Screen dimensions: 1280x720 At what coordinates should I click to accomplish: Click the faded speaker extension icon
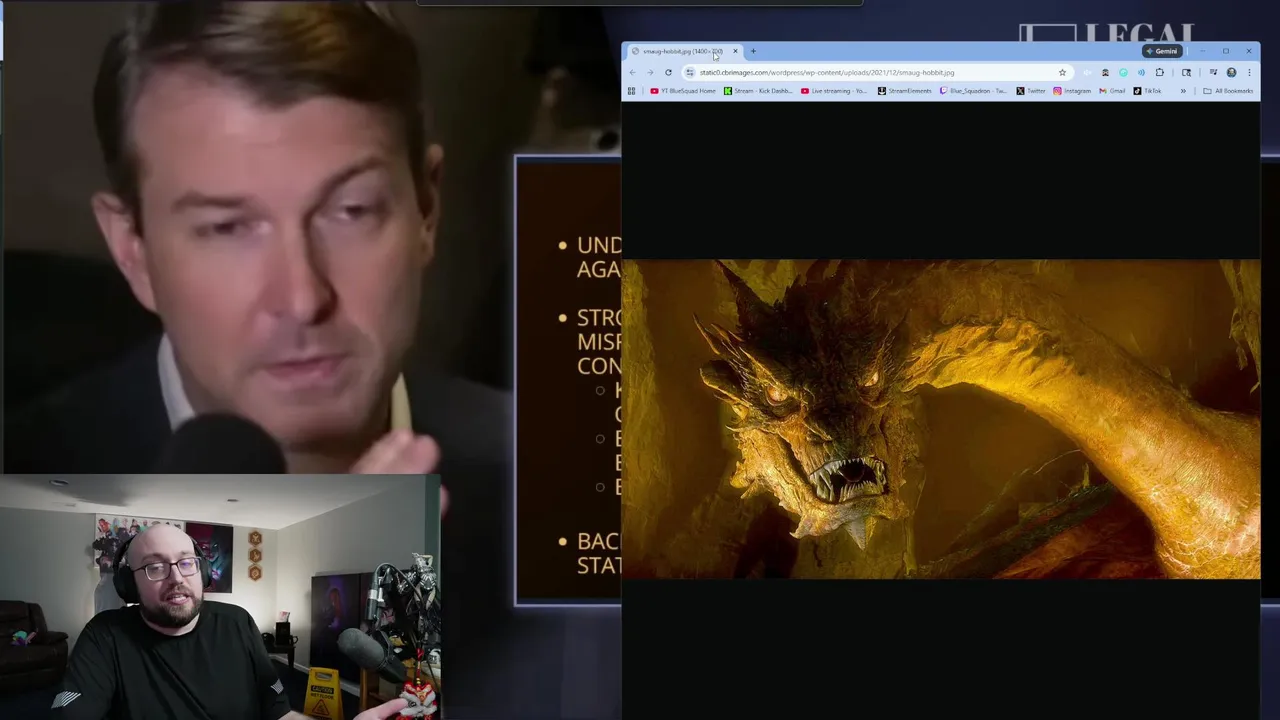click(x=1087, y=72)
